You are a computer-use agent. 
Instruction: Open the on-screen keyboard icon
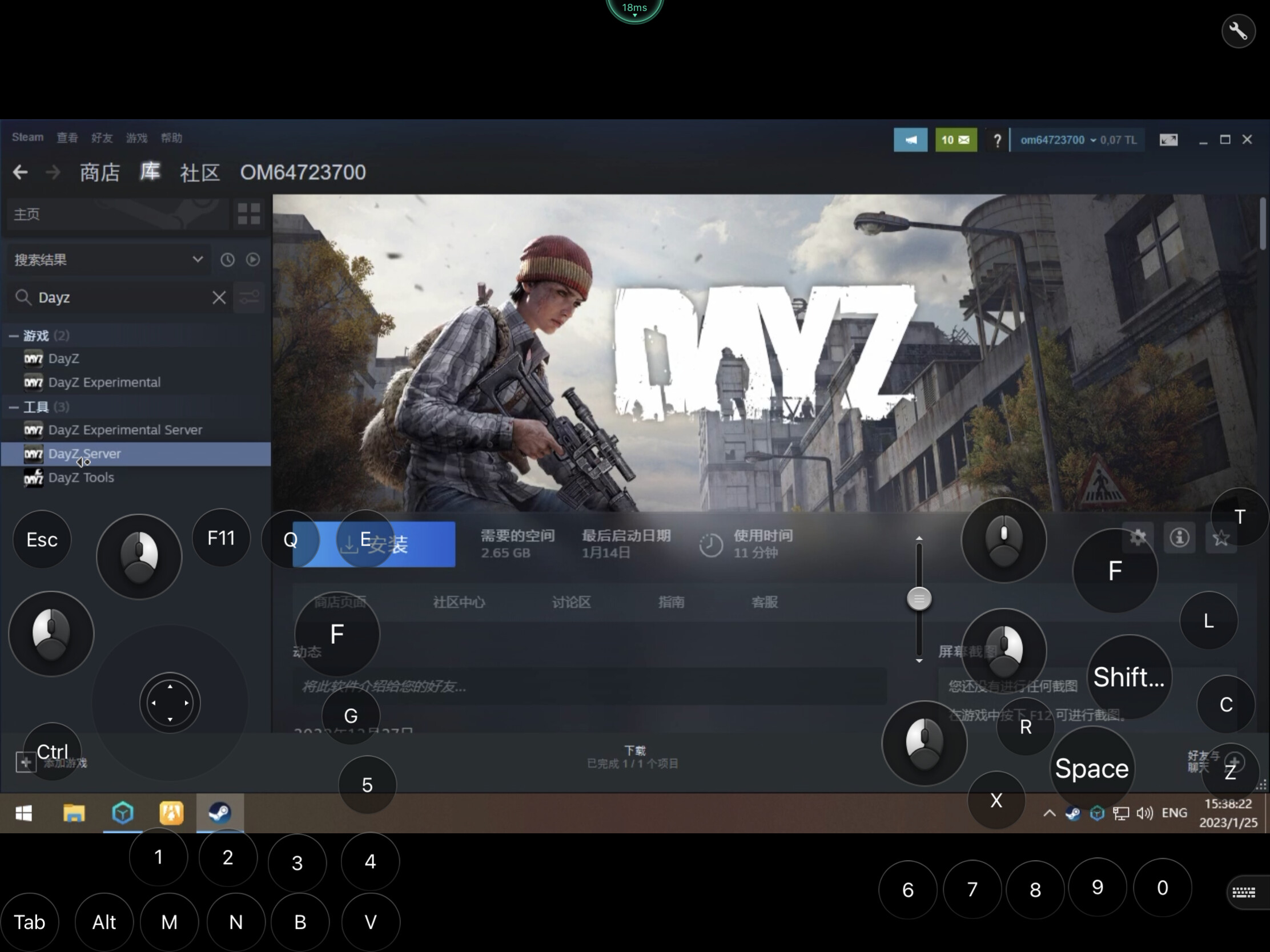point(1244,892)
